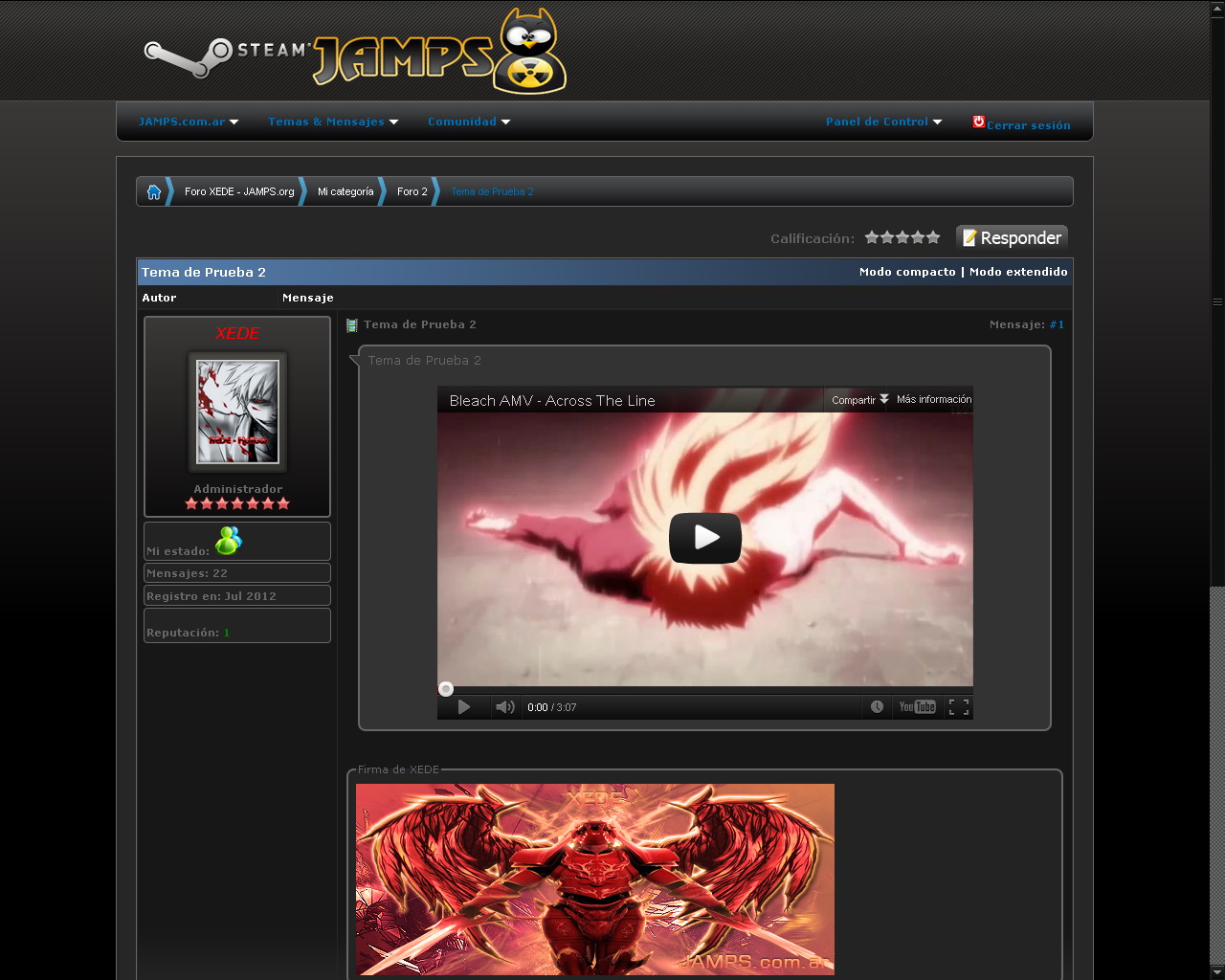This screenshot has width=1225, height=980.
Task: Expand the Panel de Control menu
Action: [883, 122]
